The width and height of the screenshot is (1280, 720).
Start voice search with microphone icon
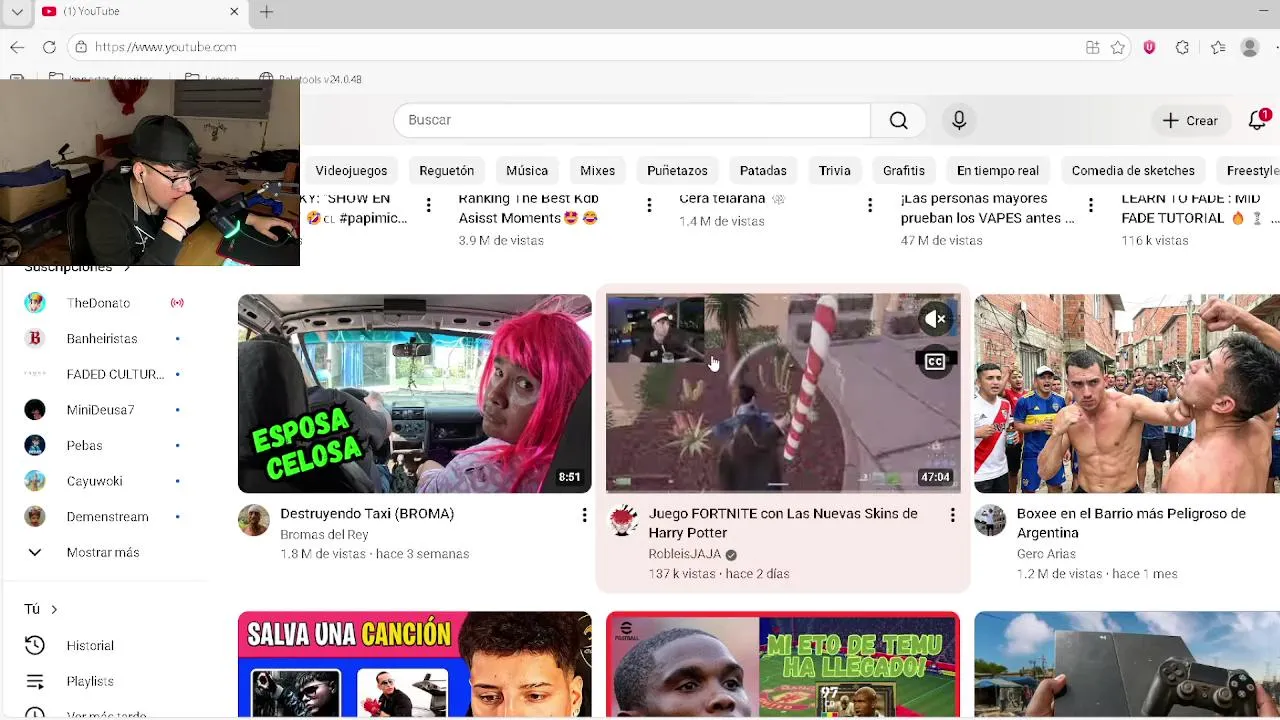tap(959, 120)
